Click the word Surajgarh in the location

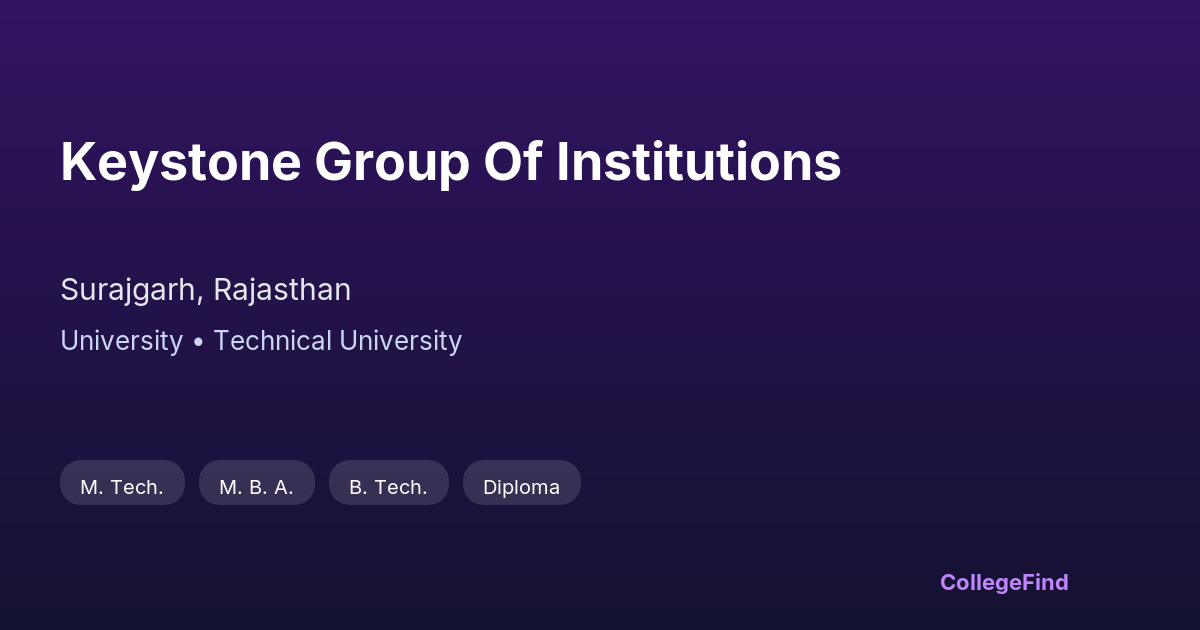pos(132,290)
